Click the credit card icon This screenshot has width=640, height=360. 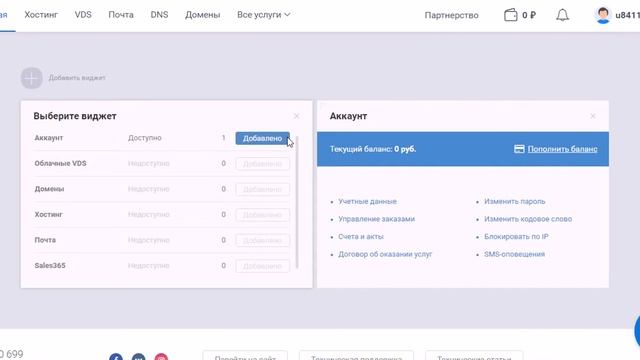(x=519, y=149)
